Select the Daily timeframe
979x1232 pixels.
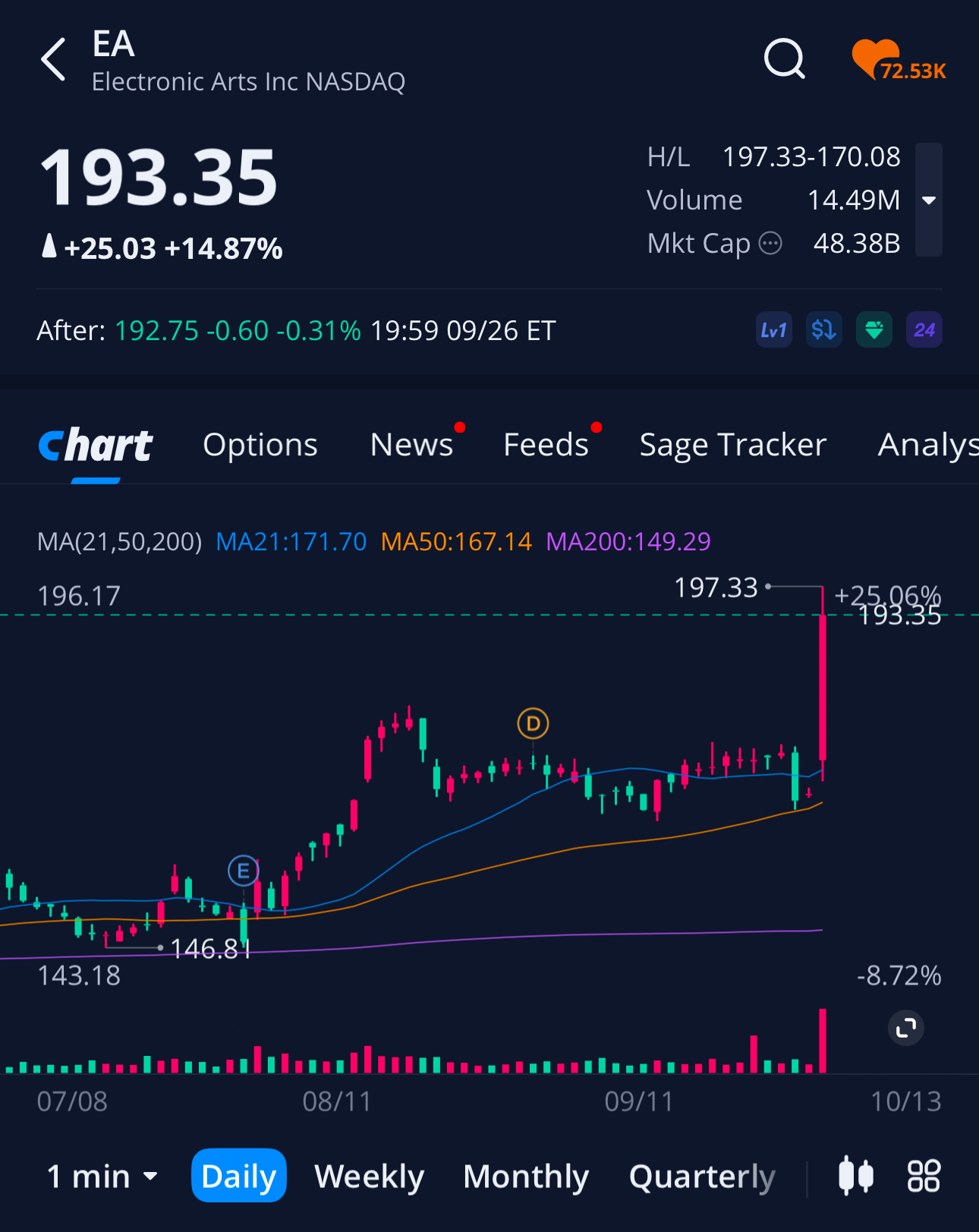tap(239, 1176)
